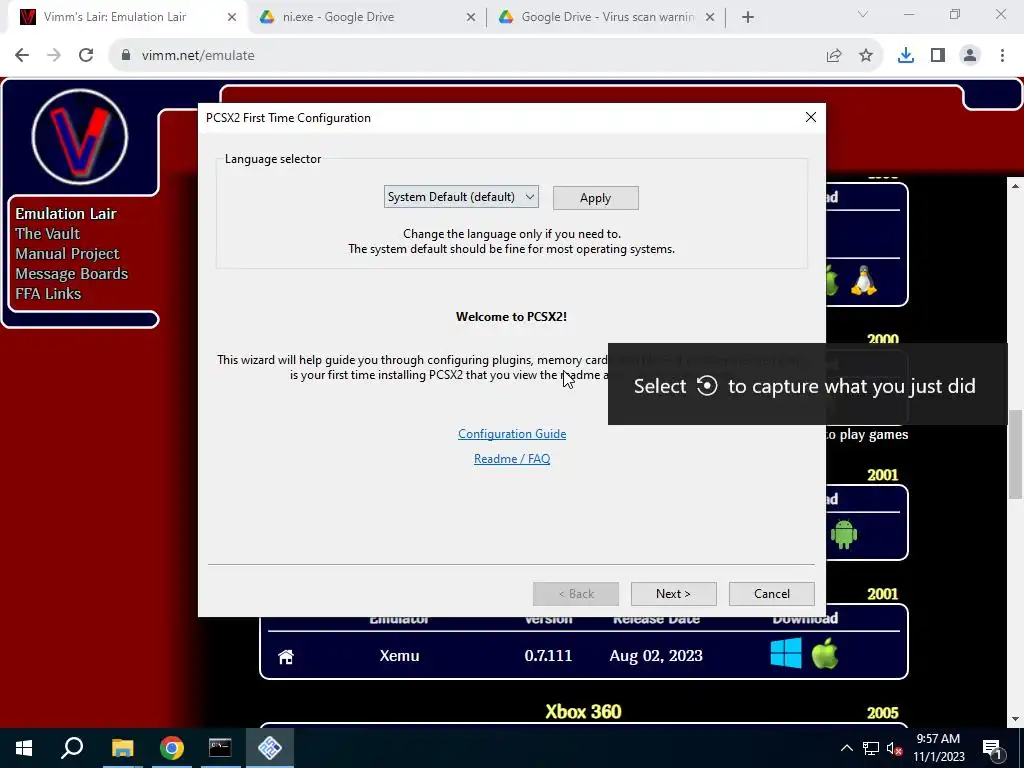The image size is (1024, 768).
Task: Open Message Boards sidebar link
Action: click(72, 274)
